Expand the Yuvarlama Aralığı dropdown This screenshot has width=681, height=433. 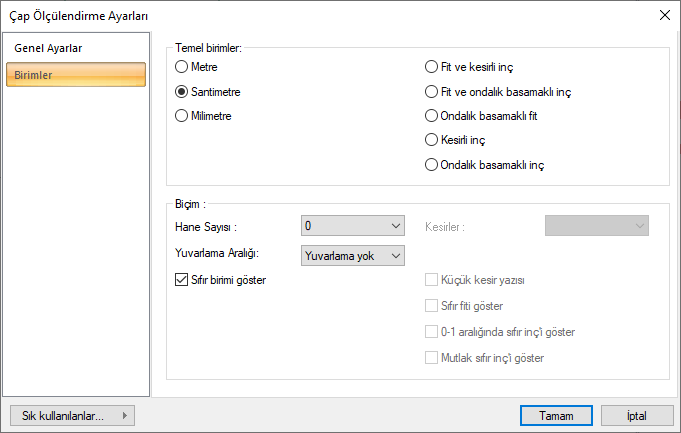click(352, 255)
